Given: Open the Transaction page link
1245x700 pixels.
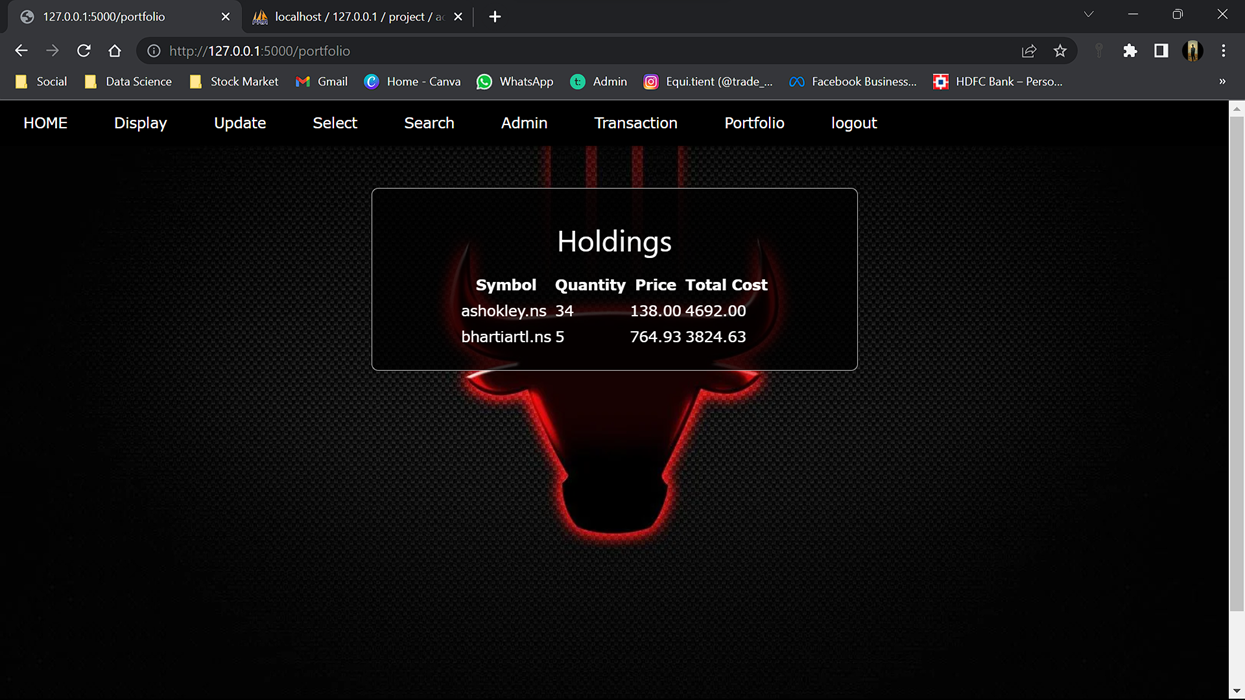Looking at the screenshot, I should [x=636, y=122].
